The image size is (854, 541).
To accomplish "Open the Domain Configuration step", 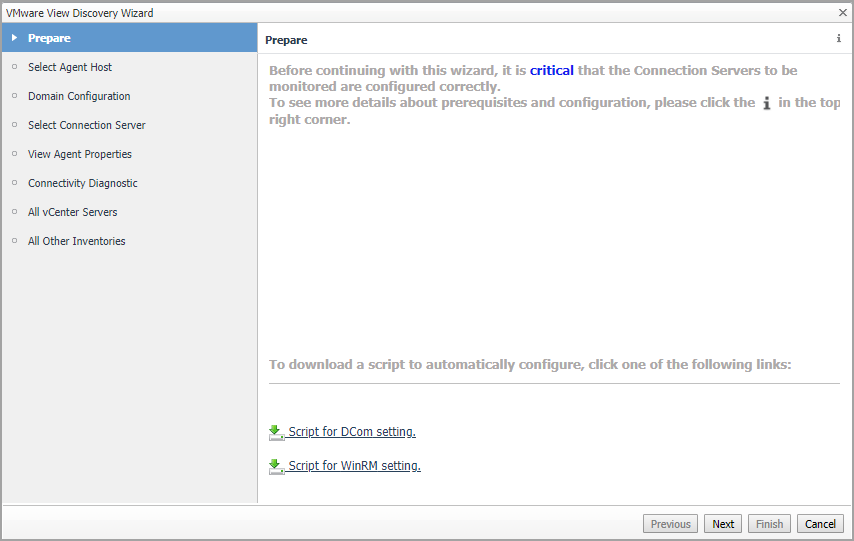I will click(79, 96).
